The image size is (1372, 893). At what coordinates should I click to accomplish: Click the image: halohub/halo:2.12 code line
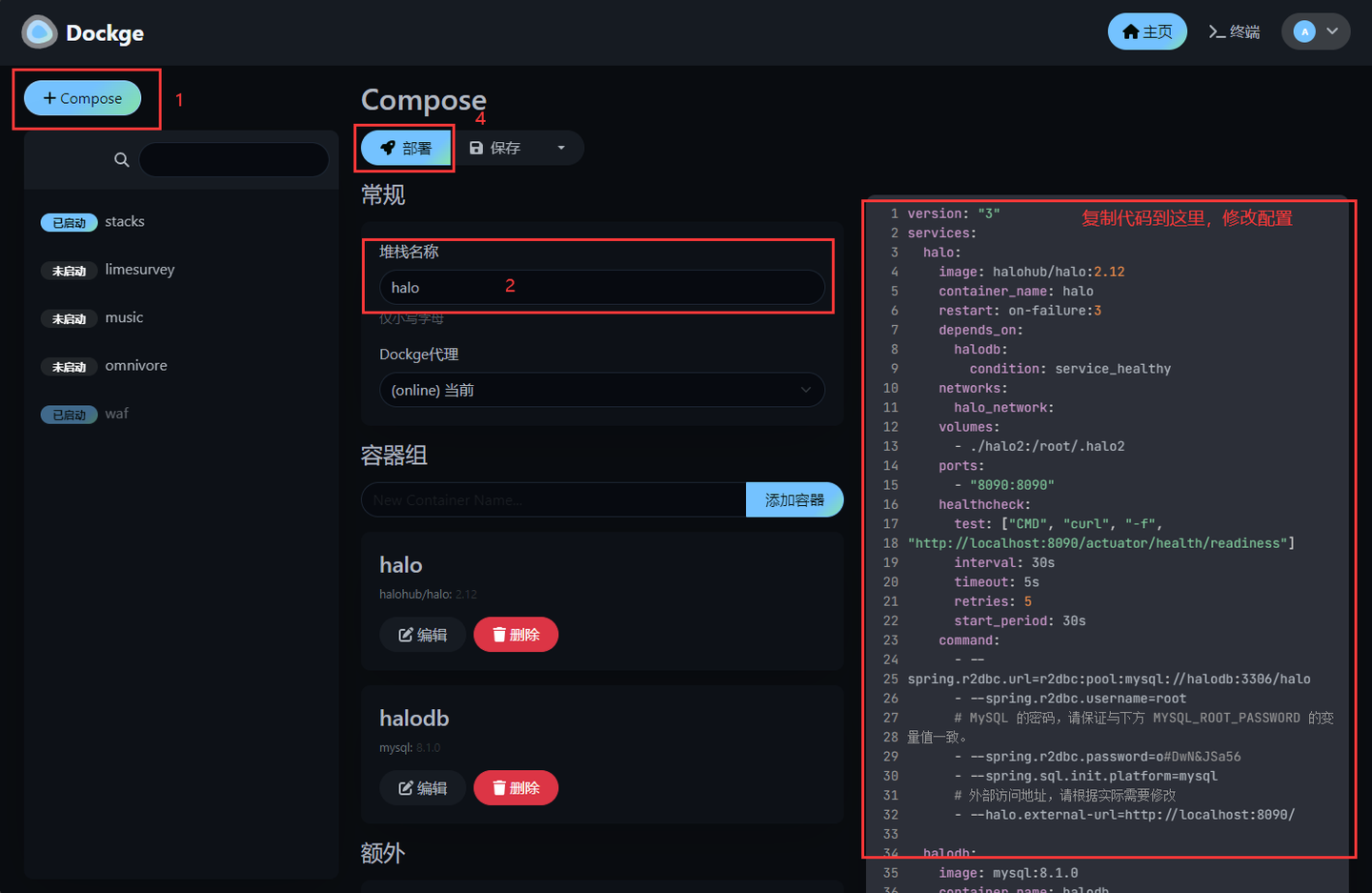pyautogui.click(x=1032, y=272)
